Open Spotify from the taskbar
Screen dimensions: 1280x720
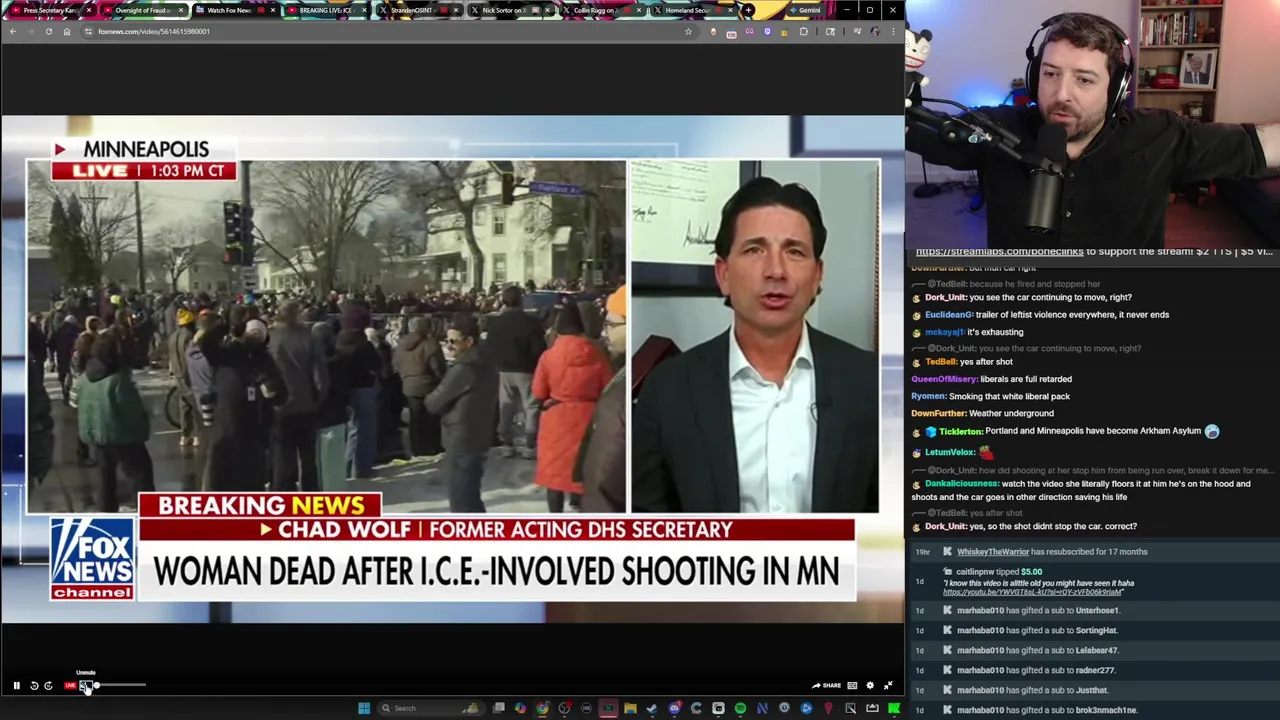740,708
